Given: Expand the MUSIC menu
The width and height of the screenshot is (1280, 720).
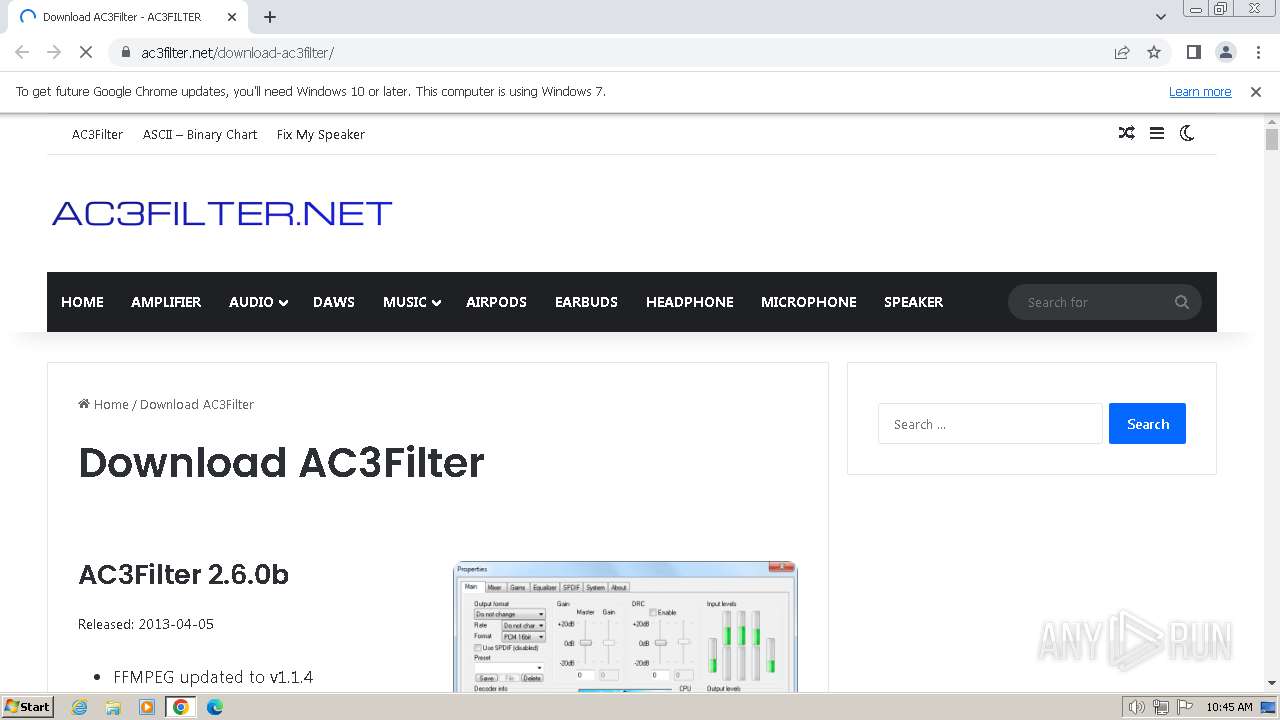Looking at the screenshot, I should 412,302.
